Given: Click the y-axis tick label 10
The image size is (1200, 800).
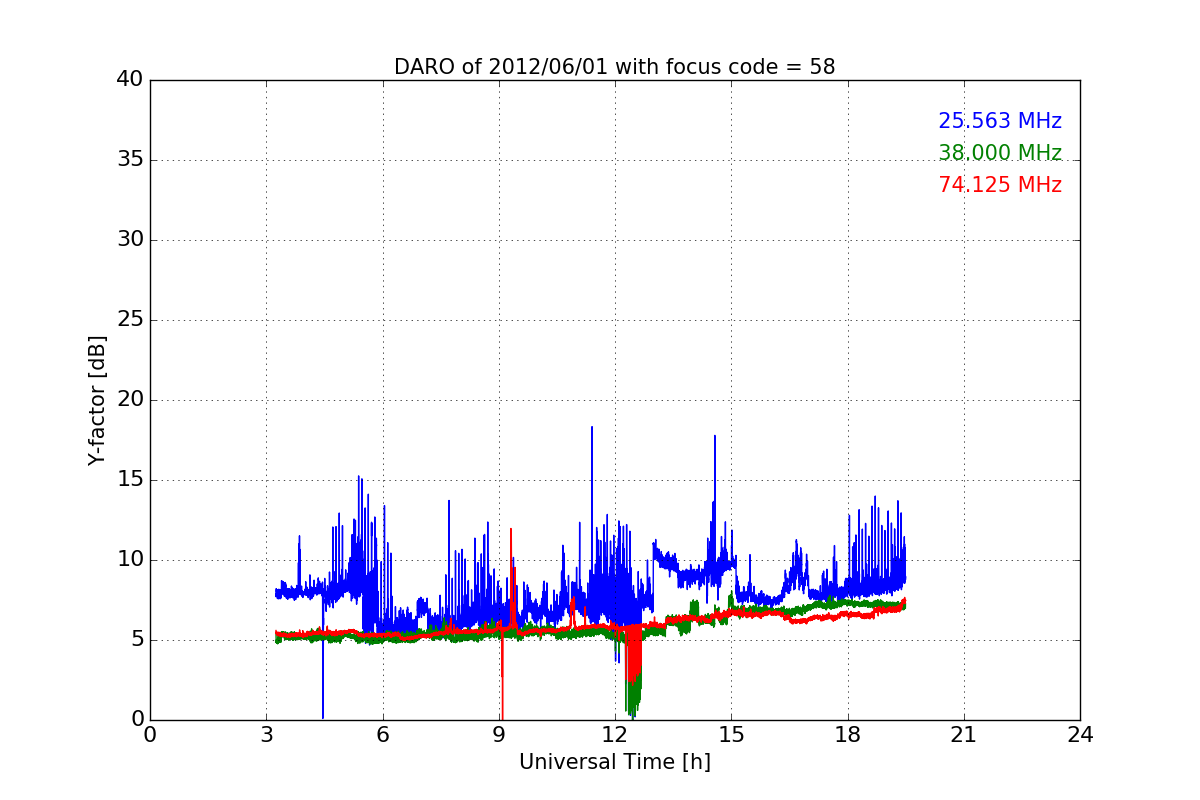Looking at the screenshot, I should pyautogui.click(x=130, y=560).
